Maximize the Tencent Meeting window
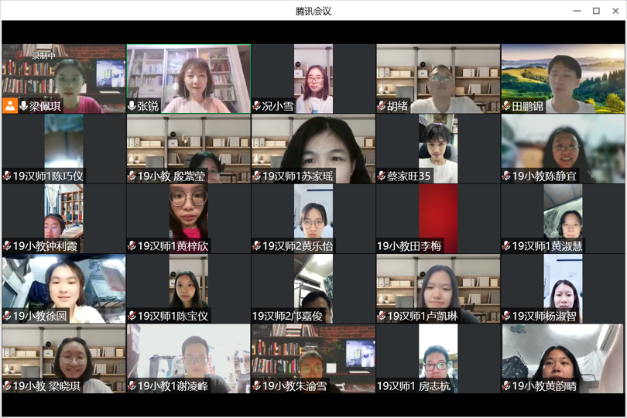This screenshot has width=627, height=418. (x=596, y=11)
